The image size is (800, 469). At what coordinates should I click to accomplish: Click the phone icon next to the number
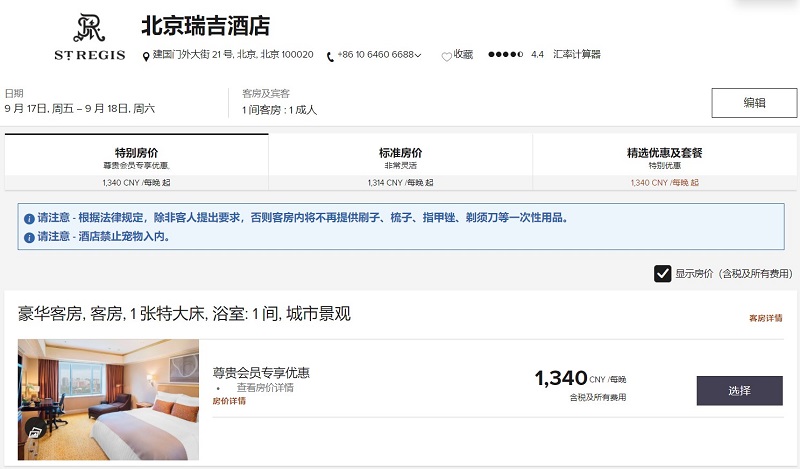[x=330, y=57]
